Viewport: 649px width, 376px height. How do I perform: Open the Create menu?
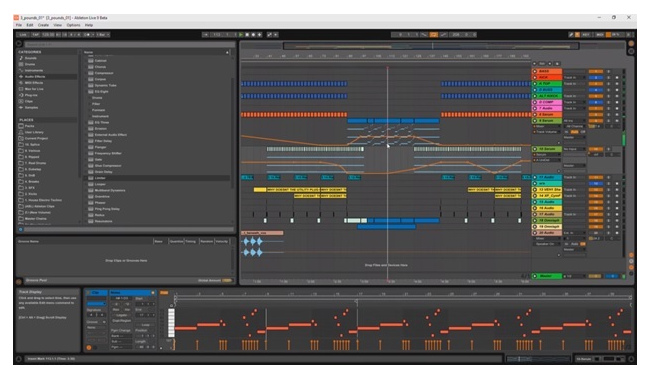click(x=43, y=25)
